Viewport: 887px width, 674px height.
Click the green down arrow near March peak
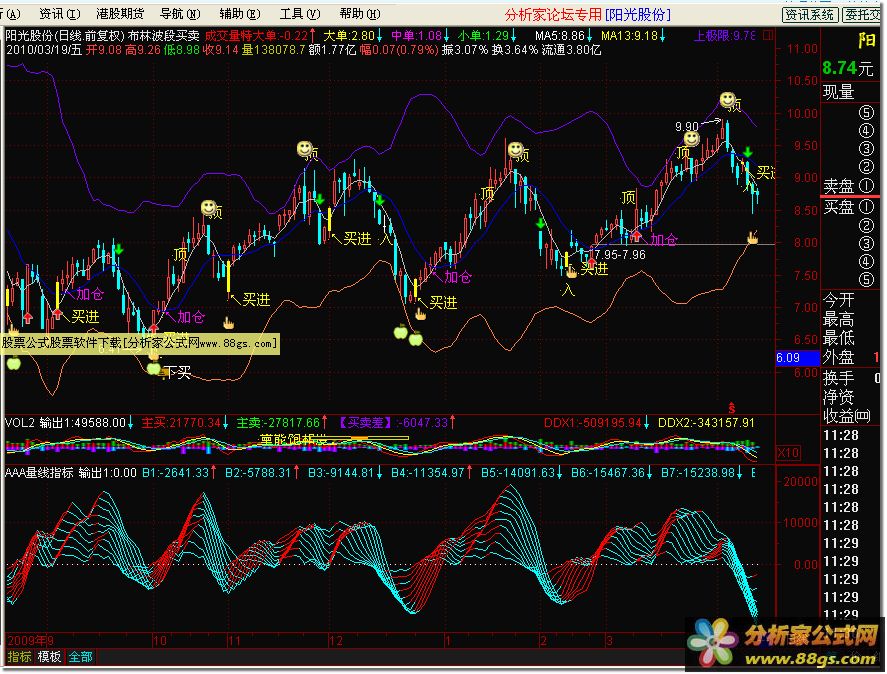(x=748, y=152)
